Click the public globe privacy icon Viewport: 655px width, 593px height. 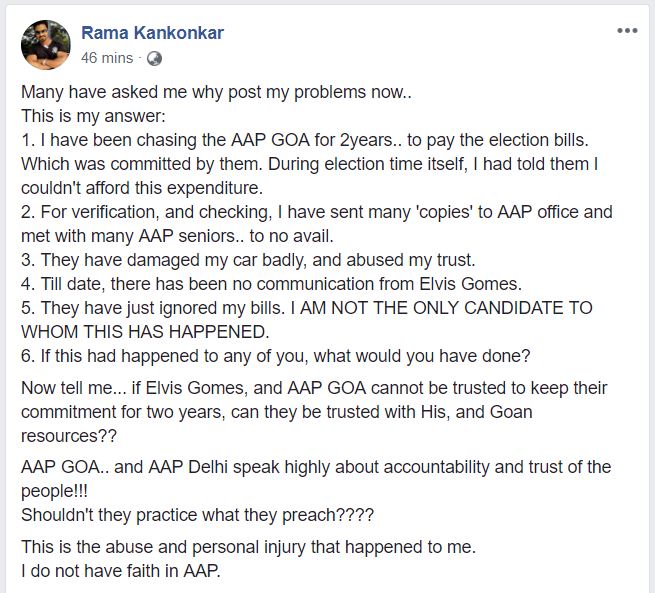[154, 58]
